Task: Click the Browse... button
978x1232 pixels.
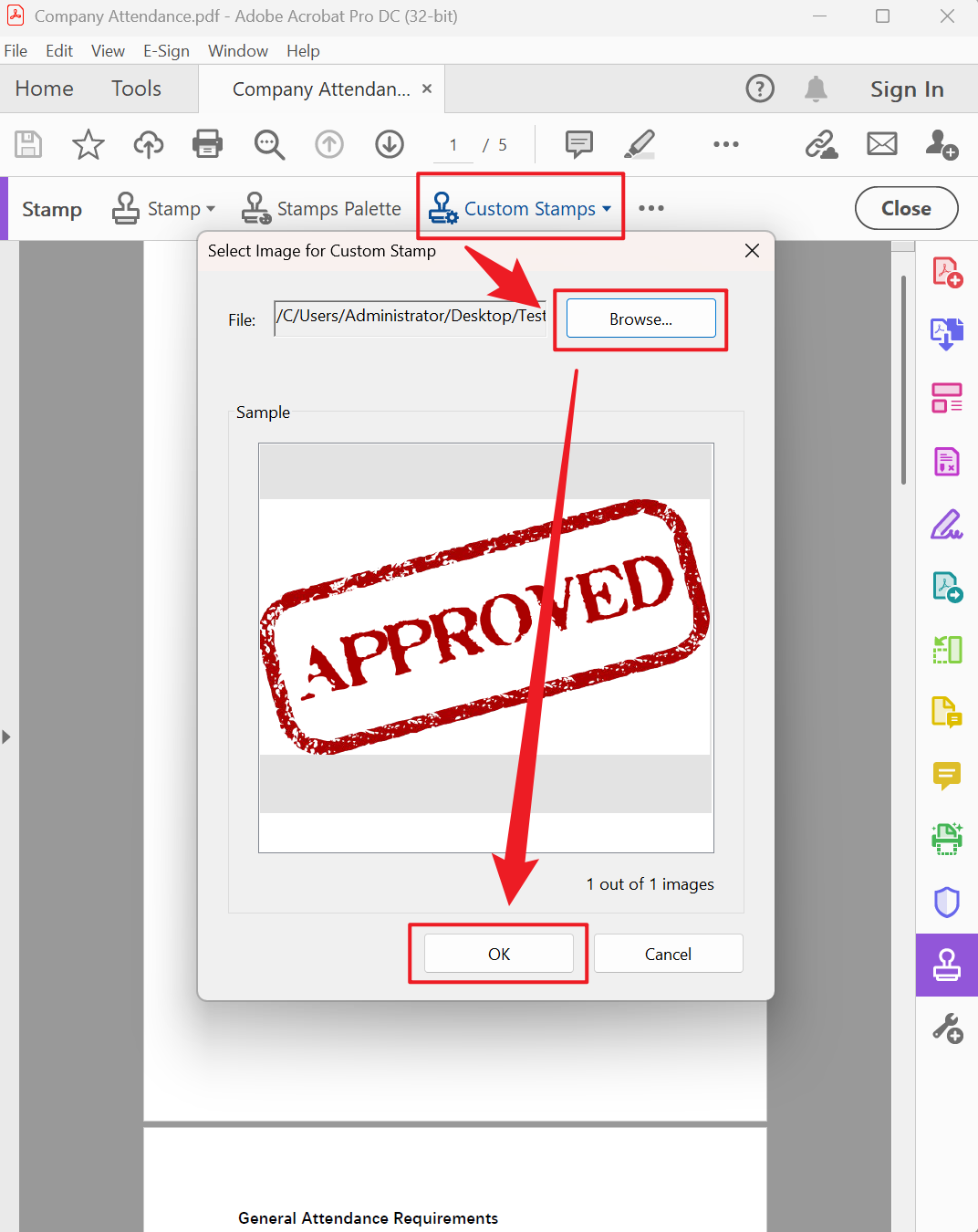Action: point(640,319)
